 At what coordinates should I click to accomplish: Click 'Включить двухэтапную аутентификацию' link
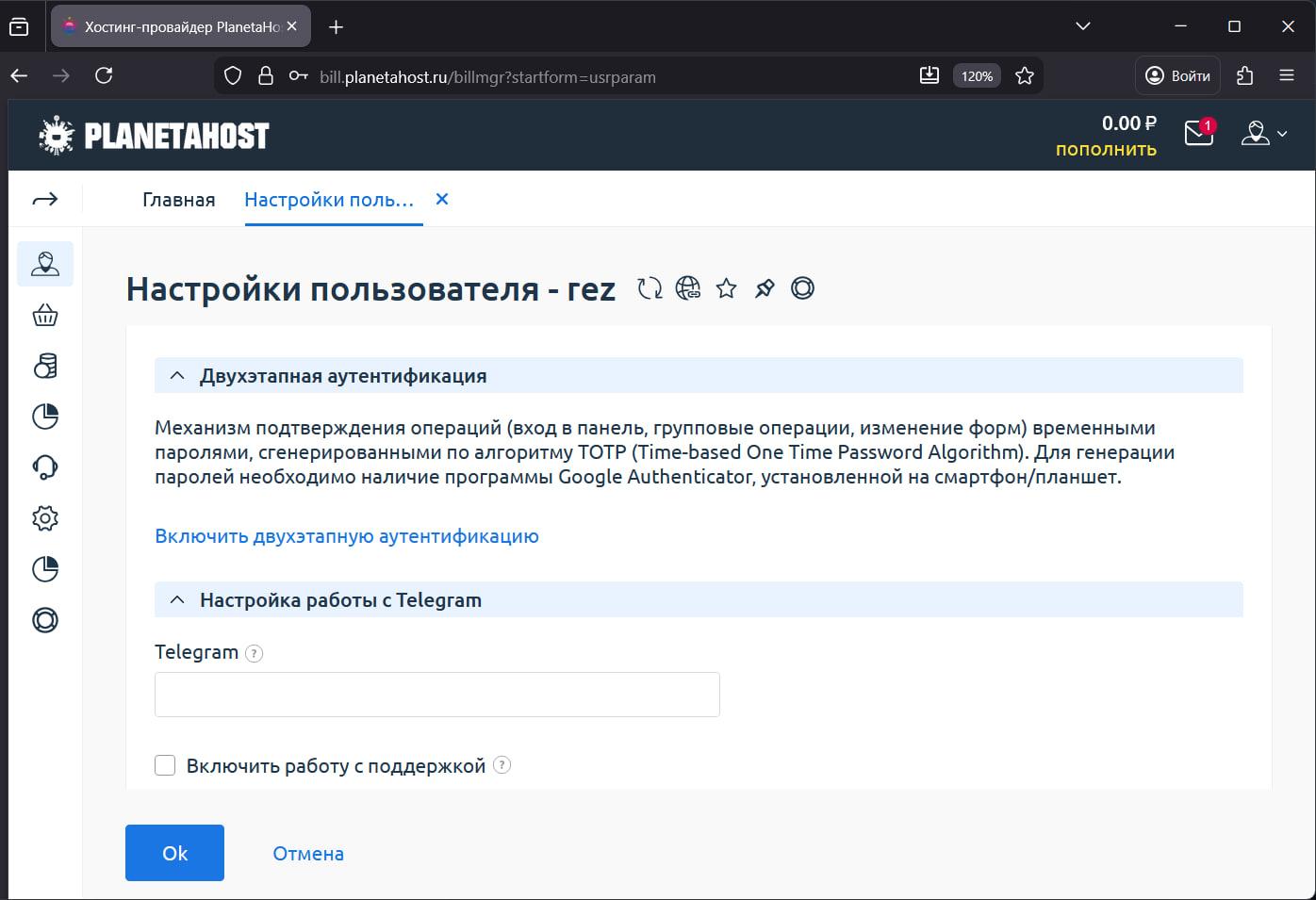[346, 535]
